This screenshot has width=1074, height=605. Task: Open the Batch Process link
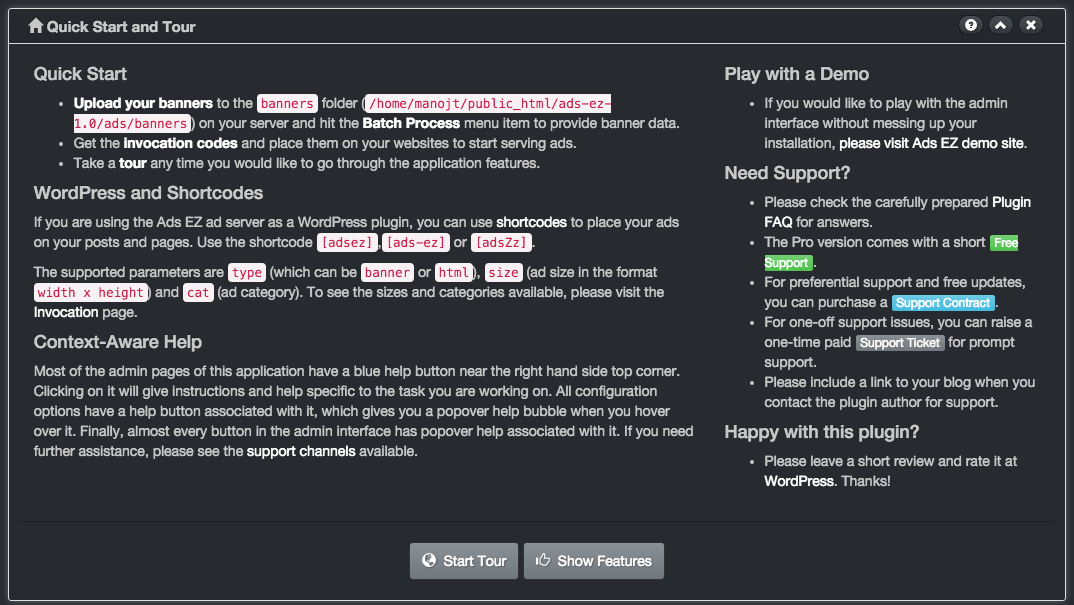click(x=411, y=123)
